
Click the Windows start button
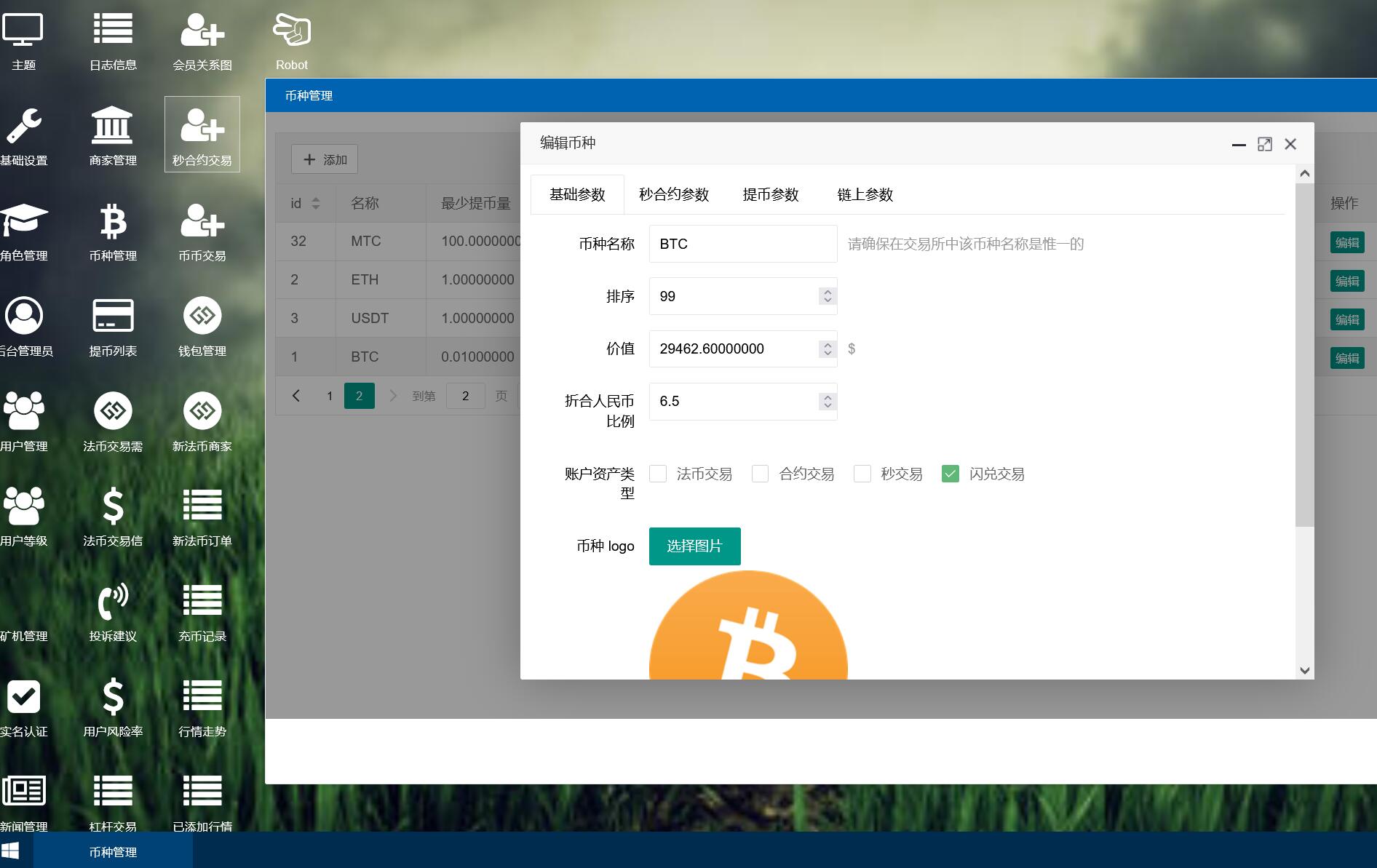(10, 851)
